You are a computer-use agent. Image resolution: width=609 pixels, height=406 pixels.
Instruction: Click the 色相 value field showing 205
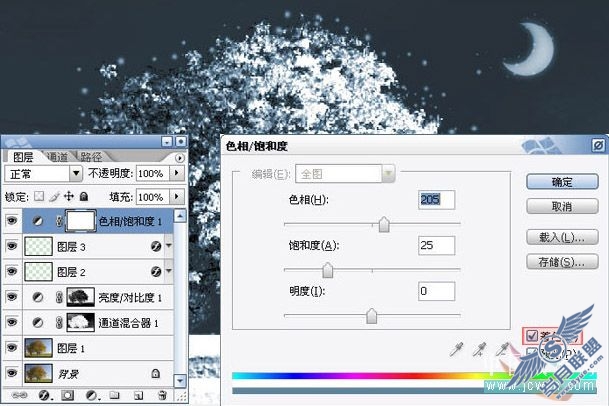tap(437, 200)
